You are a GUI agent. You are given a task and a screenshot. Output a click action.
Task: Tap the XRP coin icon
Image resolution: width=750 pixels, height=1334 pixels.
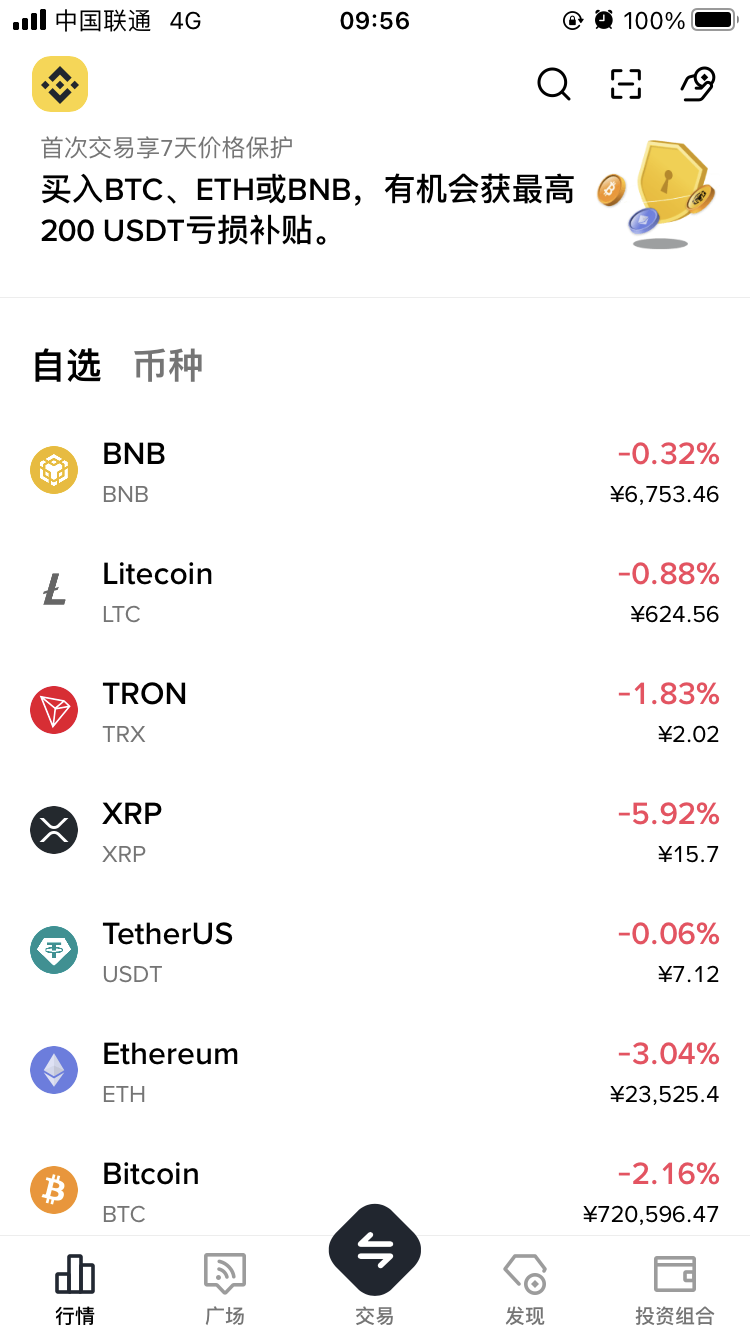click(54, 830)
